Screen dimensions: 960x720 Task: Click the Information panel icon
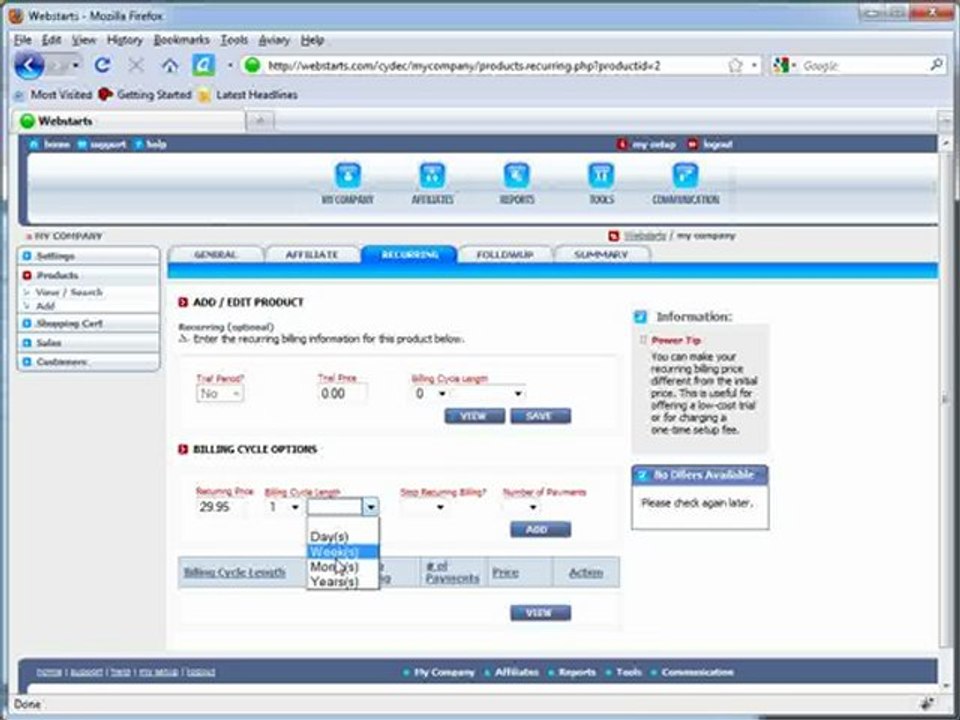pos(640,317)
